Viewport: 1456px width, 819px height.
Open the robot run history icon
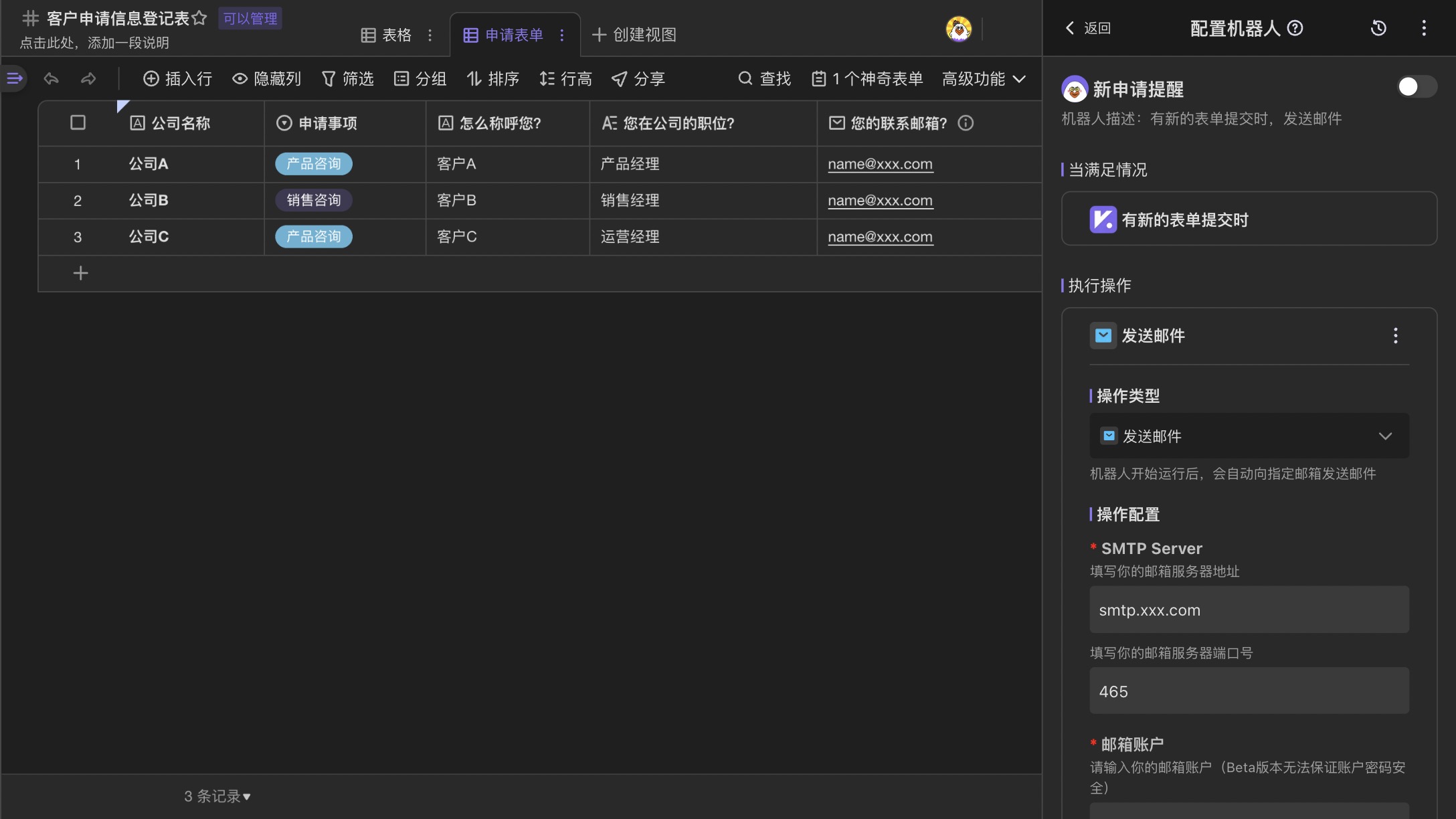click(x=1378, y=28)
